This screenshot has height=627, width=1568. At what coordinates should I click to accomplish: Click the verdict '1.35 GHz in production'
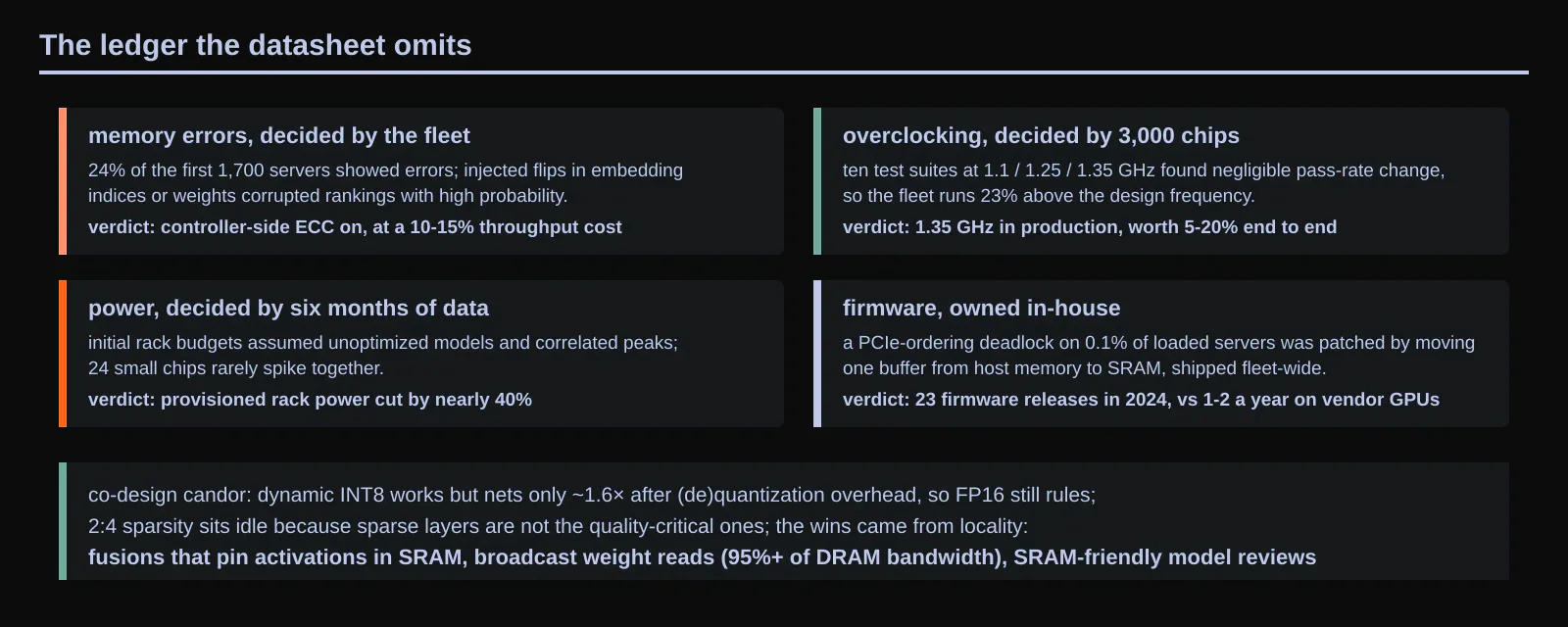coord(1090,227)
